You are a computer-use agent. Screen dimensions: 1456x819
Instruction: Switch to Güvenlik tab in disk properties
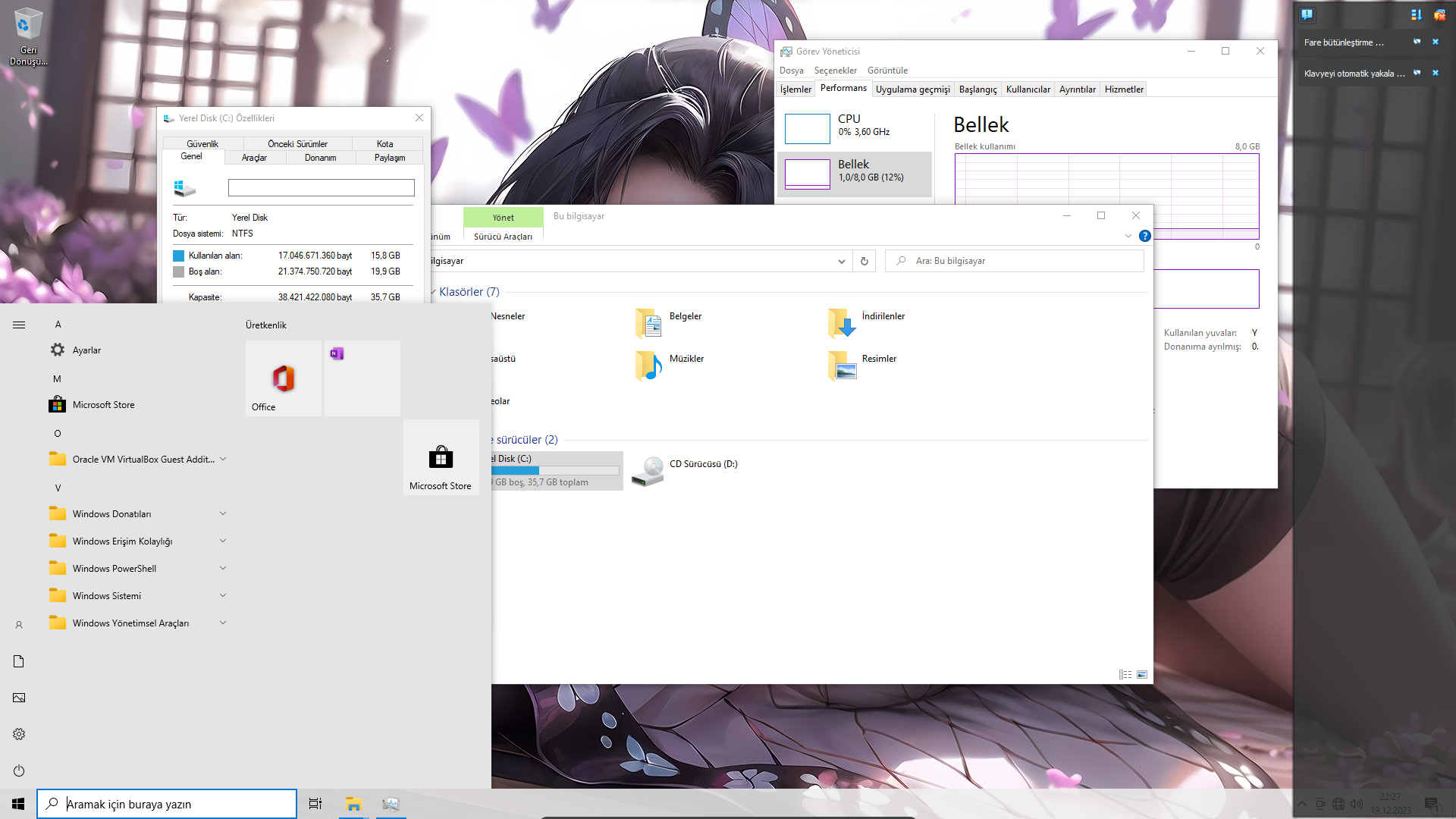pos(202,144)
